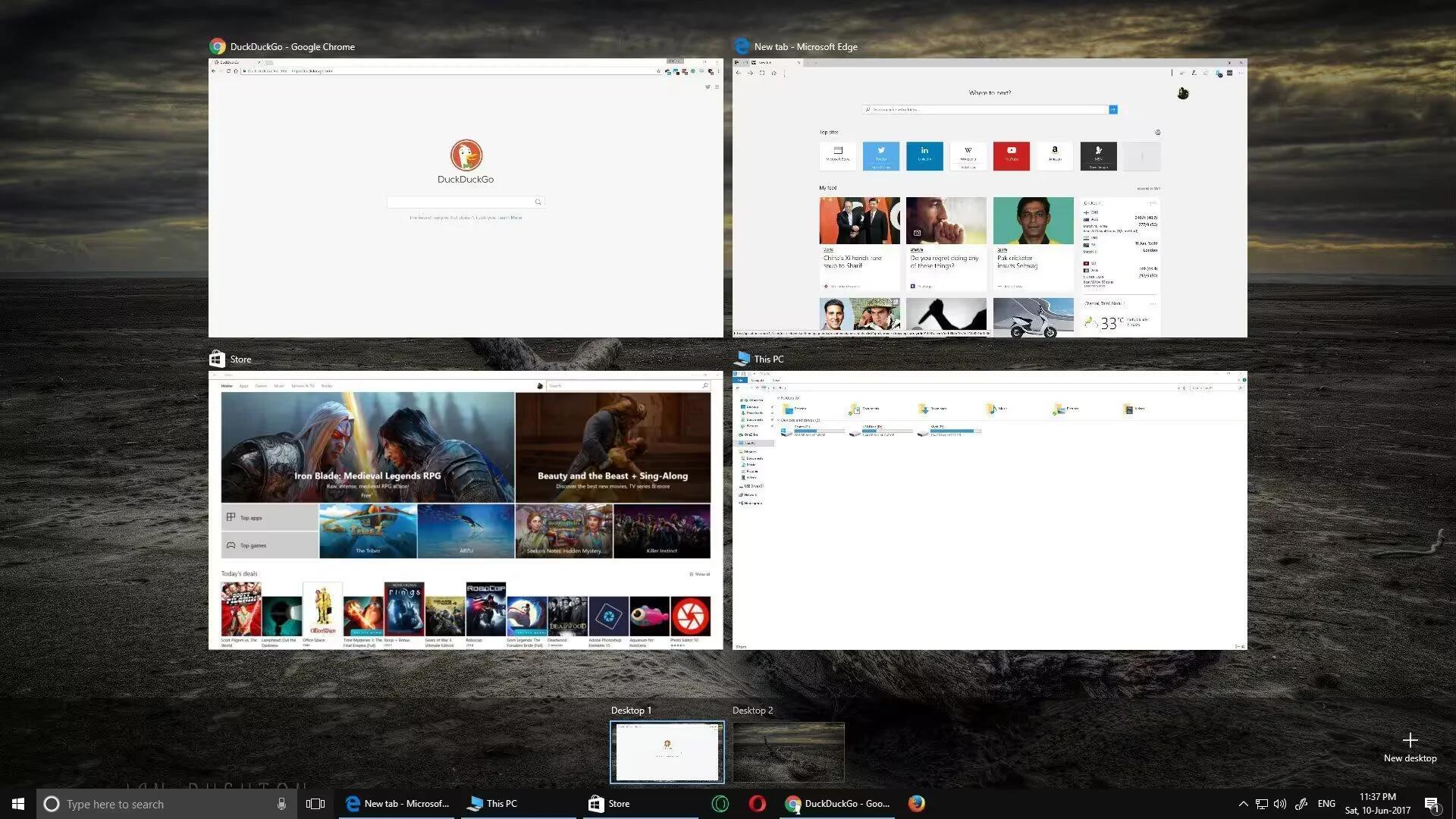Open 'China's Xi hands rare snub' article
Image resolution: width=1456 pixels, height=819 pixels.
coord(859,243)
